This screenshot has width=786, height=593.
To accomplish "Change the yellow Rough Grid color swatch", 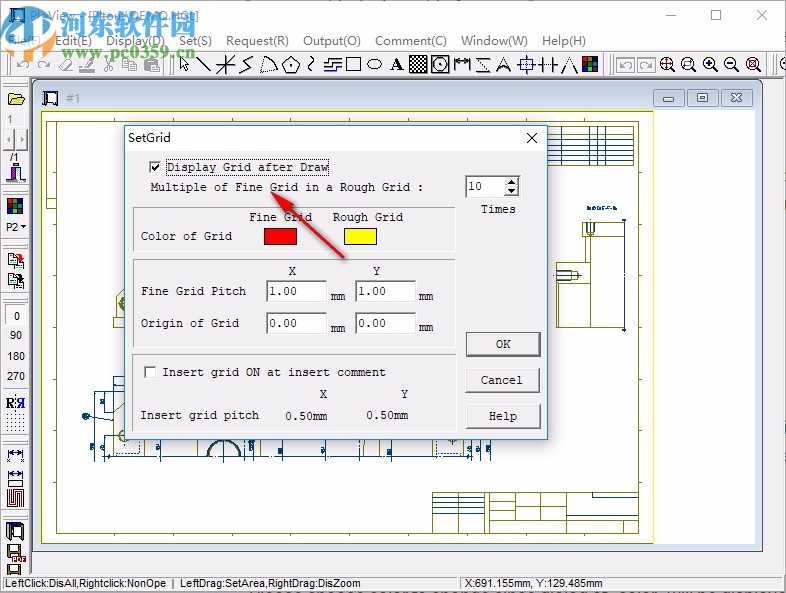I will pos(360,236).
